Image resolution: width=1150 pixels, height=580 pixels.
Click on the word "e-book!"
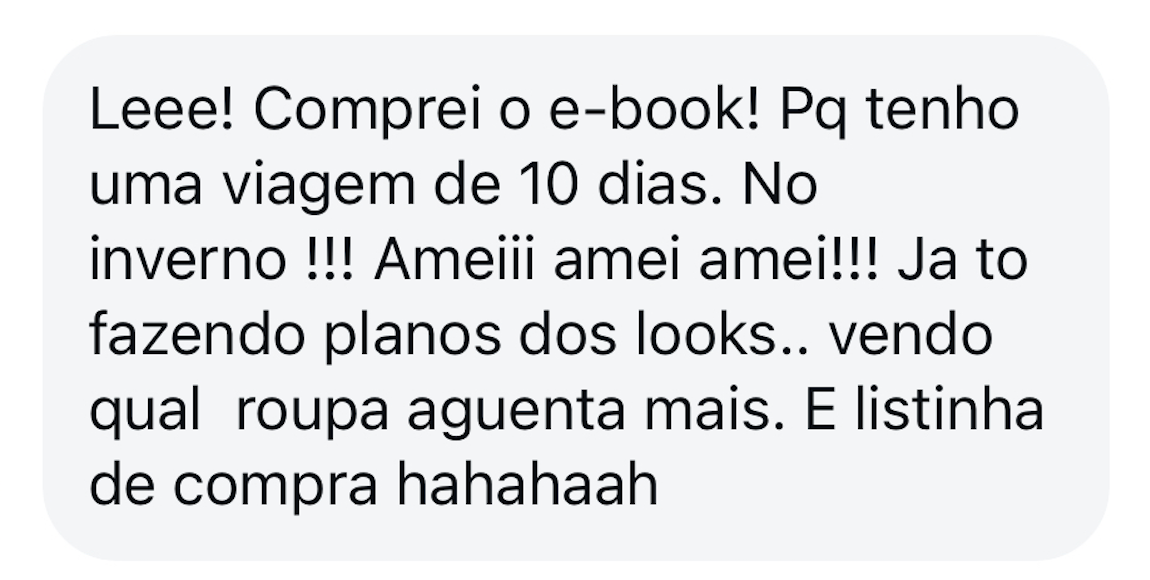[654, 109]
